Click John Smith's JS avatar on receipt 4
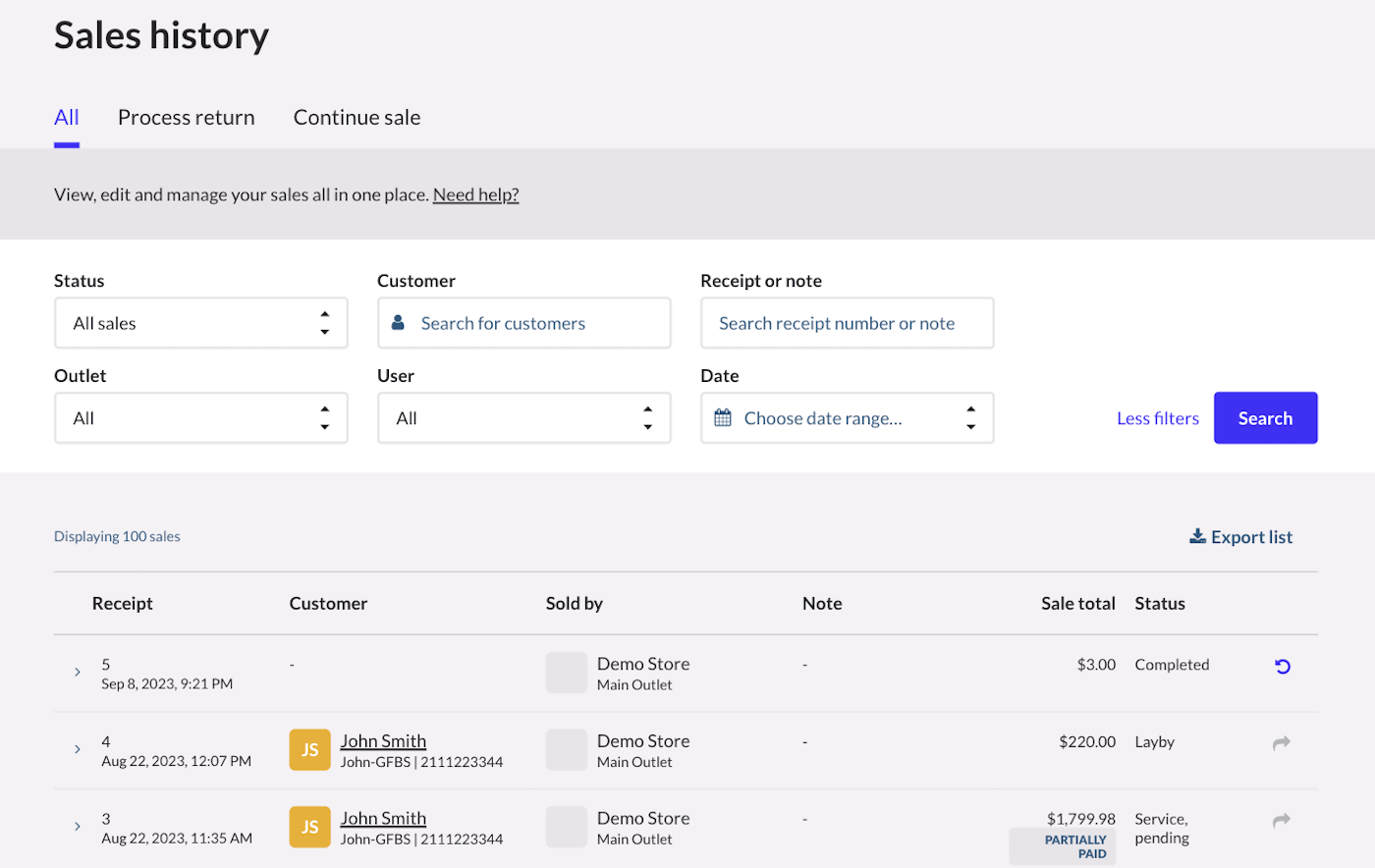Viewport: 1375px width, 868px height. pos(309,750)
